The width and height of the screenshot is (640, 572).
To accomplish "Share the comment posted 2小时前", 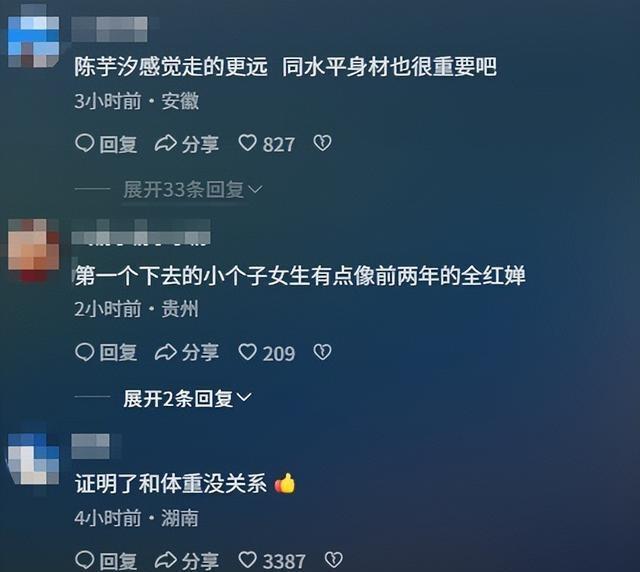I will (x=187, y=352).
